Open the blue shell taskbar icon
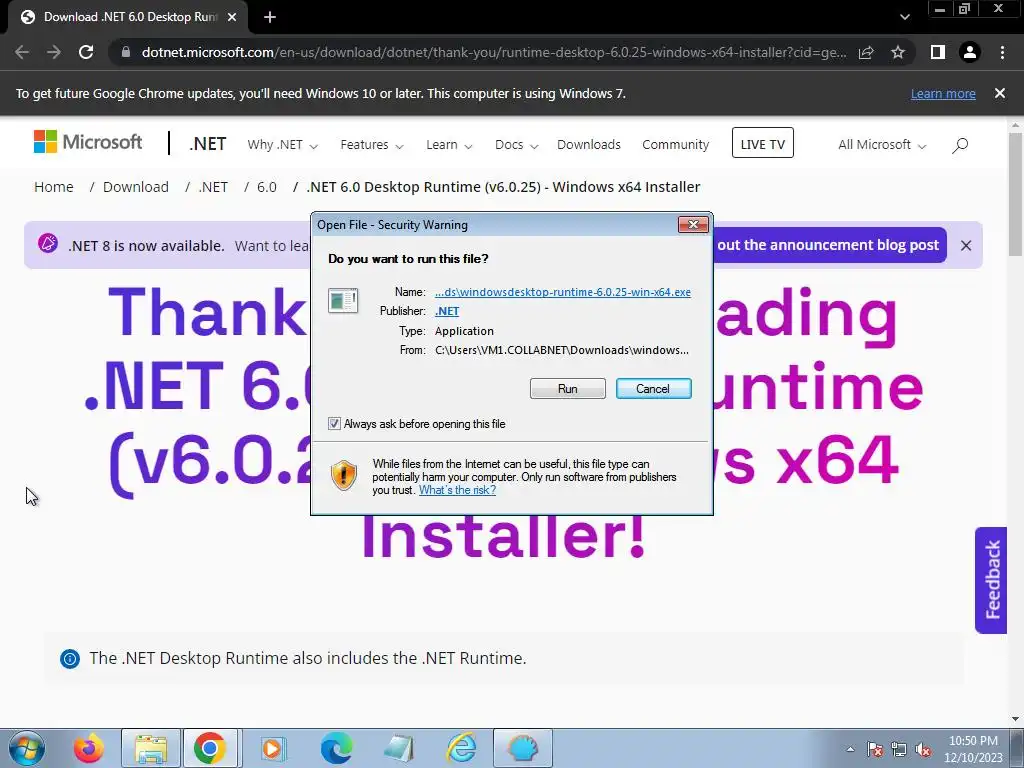The height and width of the screenshot is (768, 1024). click(x=522, y=748)
